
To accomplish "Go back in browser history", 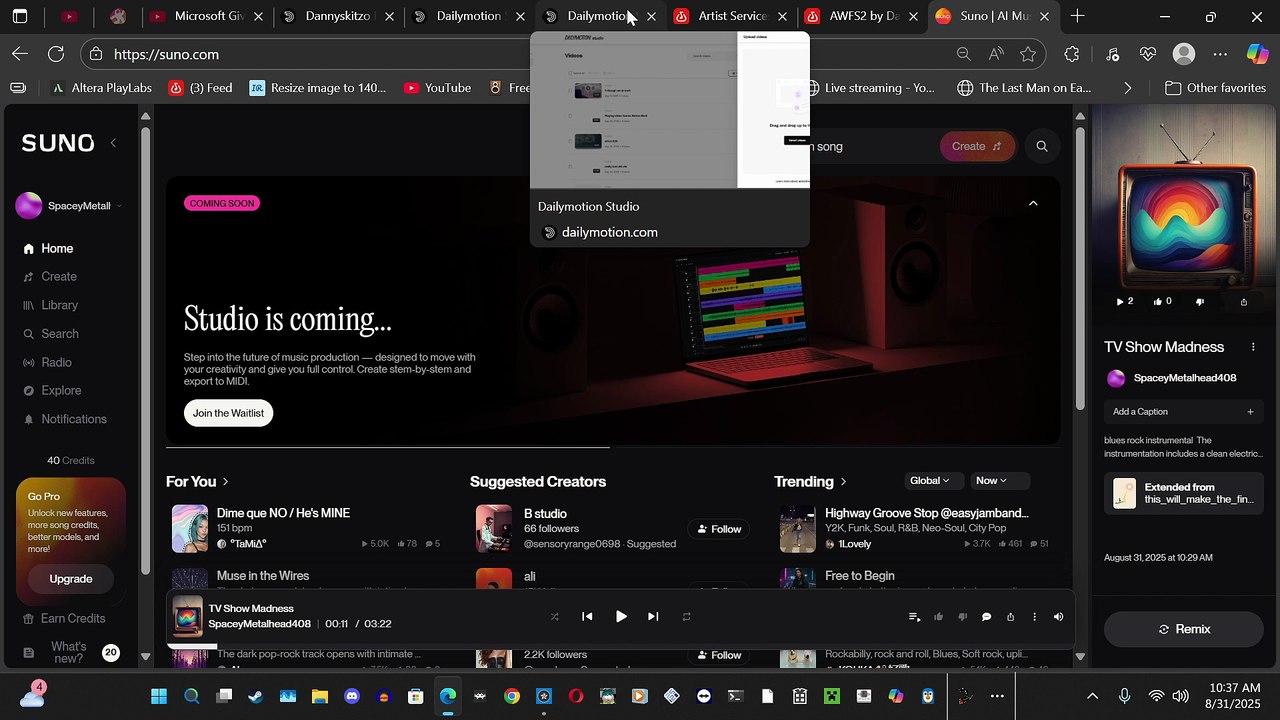I will click(x=20, y=54).
